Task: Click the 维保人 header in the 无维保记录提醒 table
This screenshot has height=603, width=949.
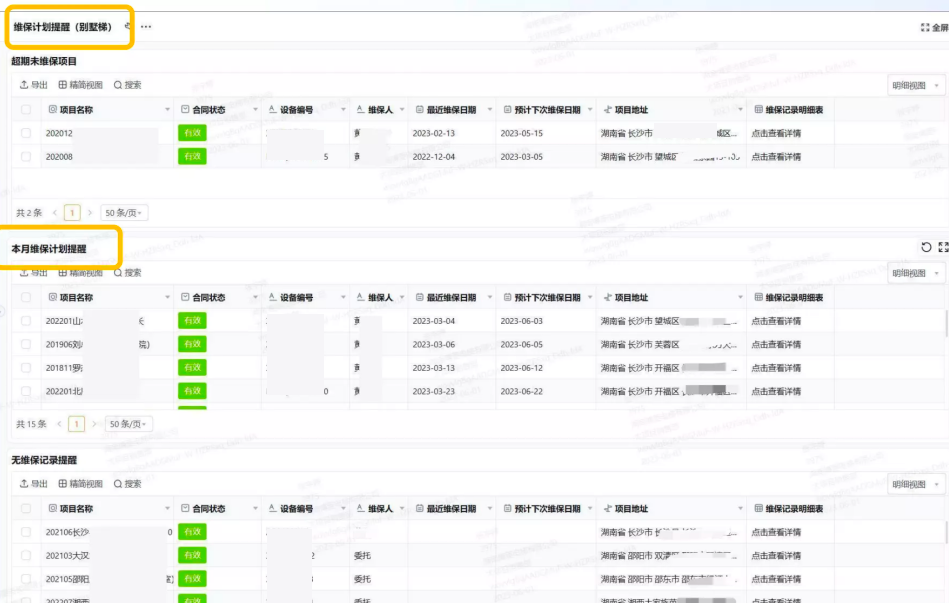Action: point(380,509)
